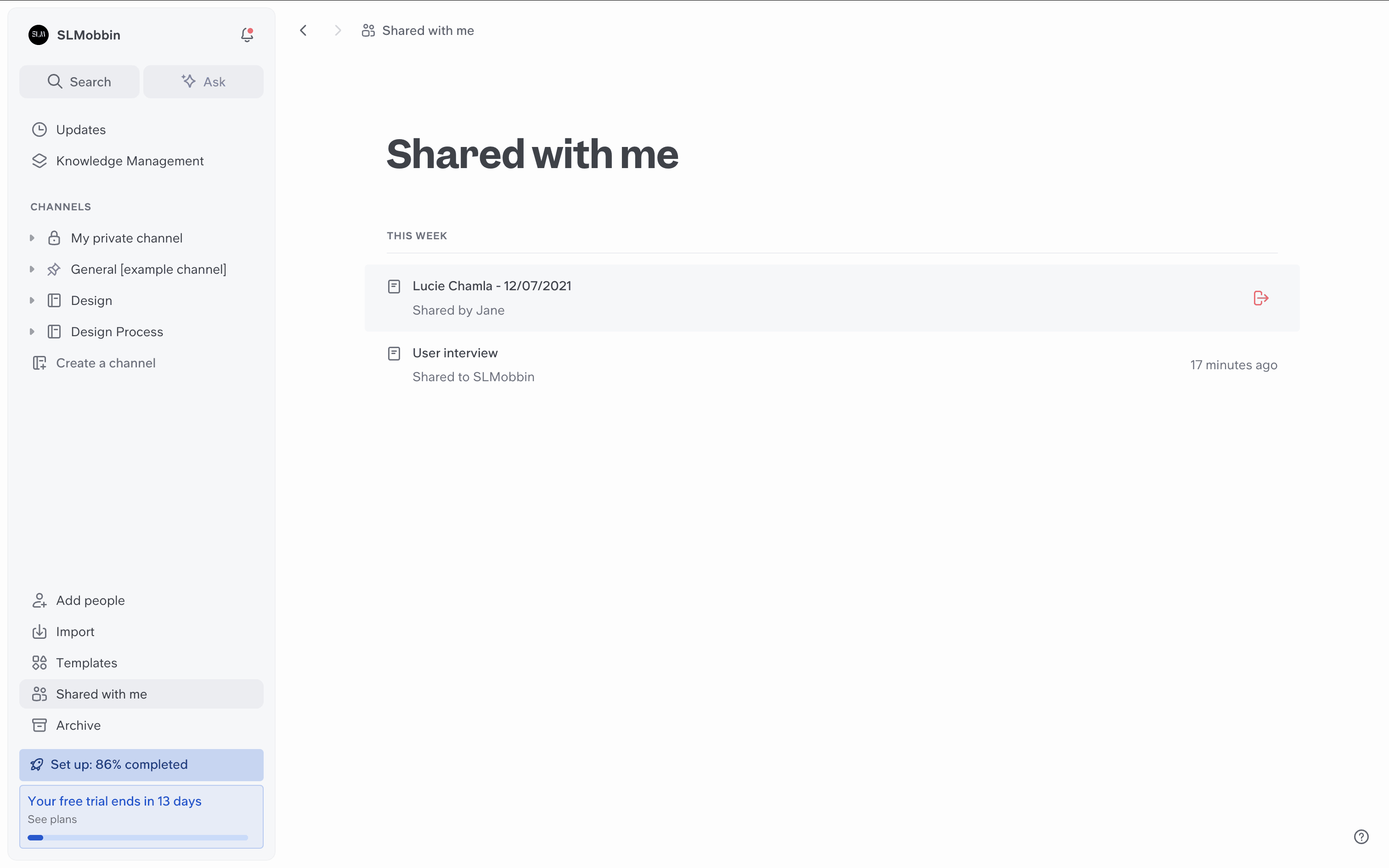Open the Templates sidebar item
The height and width of the screenshot is (868, 1389).
[86, 662]
